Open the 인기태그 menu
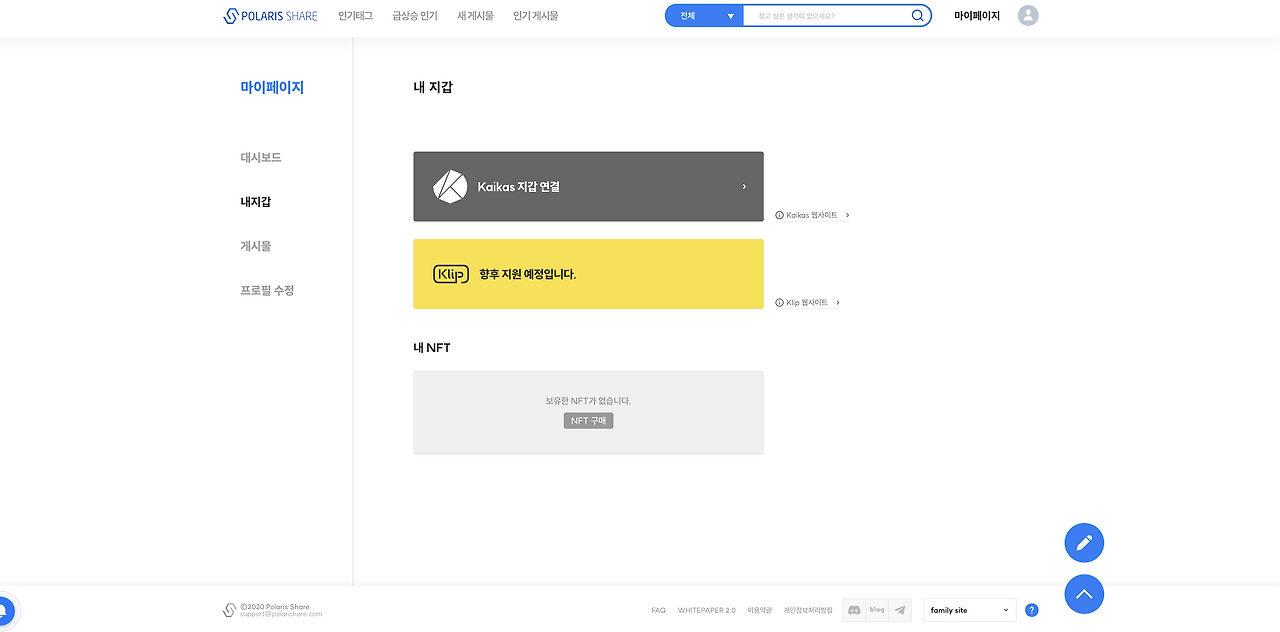 click(355, 16)
